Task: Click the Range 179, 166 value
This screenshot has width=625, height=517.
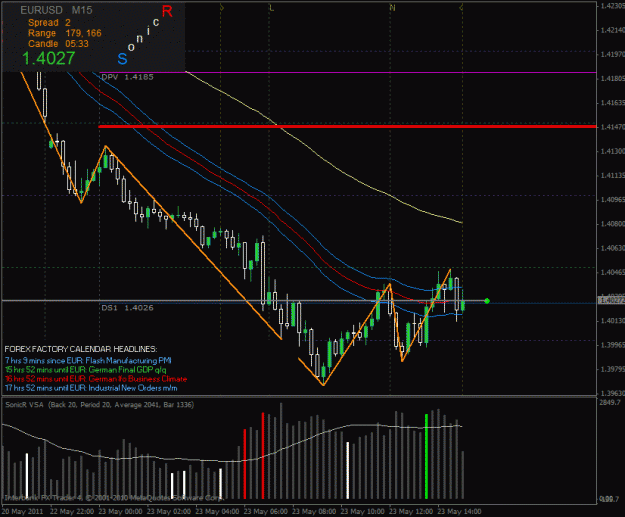Action: coord(65,33)
